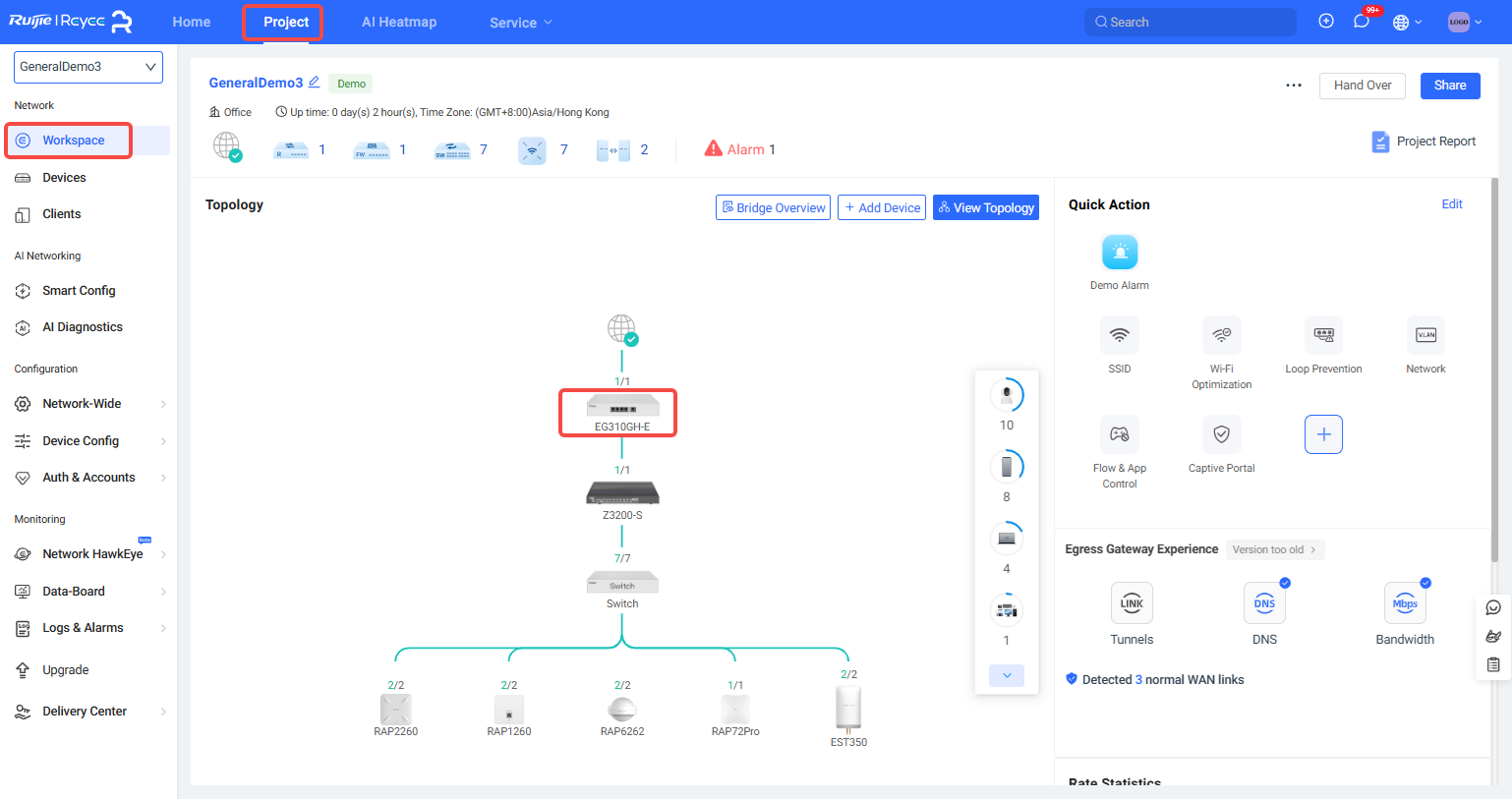Screen dimensions: 1512x799
Task: Open the Tunnels egress experience icon
Action: 1132,603
